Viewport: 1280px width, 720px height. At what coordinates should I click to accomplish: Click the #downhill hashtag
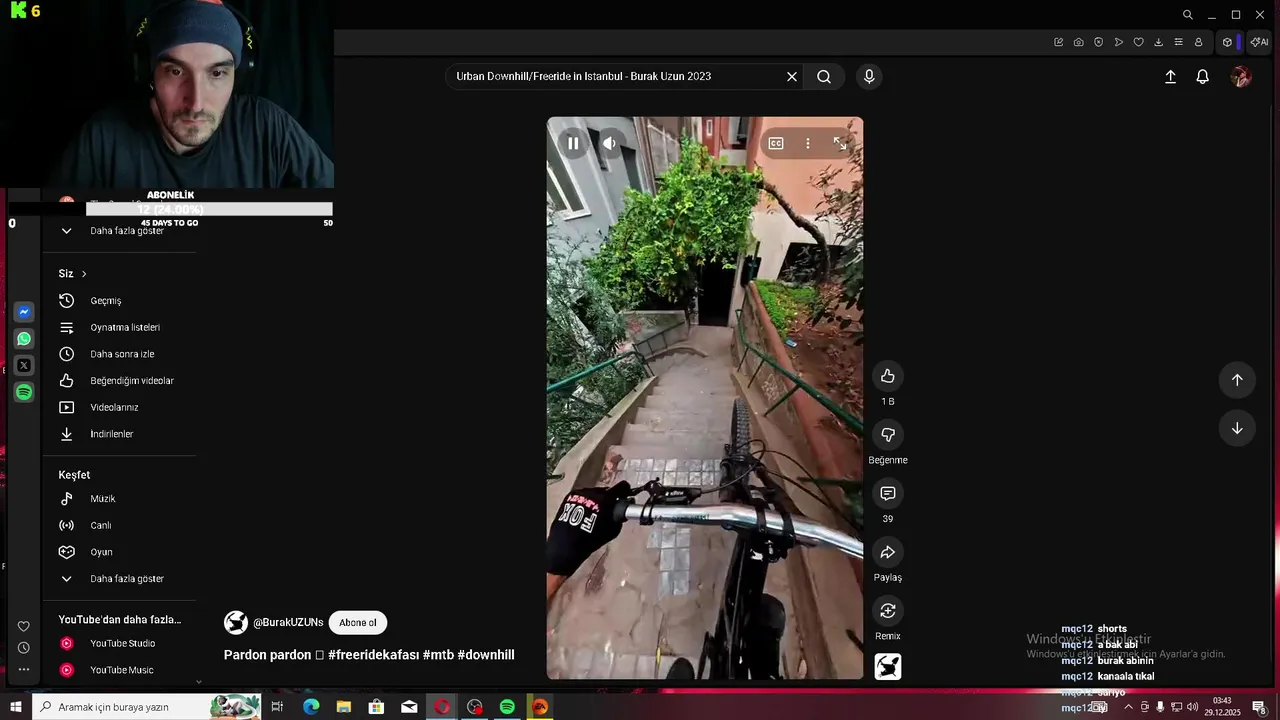(486, 655)
